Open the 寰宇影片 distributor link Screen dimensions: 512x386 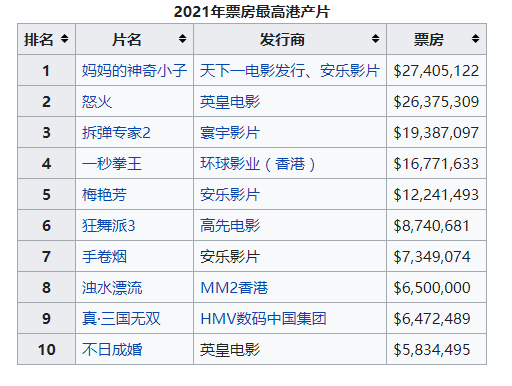[230, 133]
